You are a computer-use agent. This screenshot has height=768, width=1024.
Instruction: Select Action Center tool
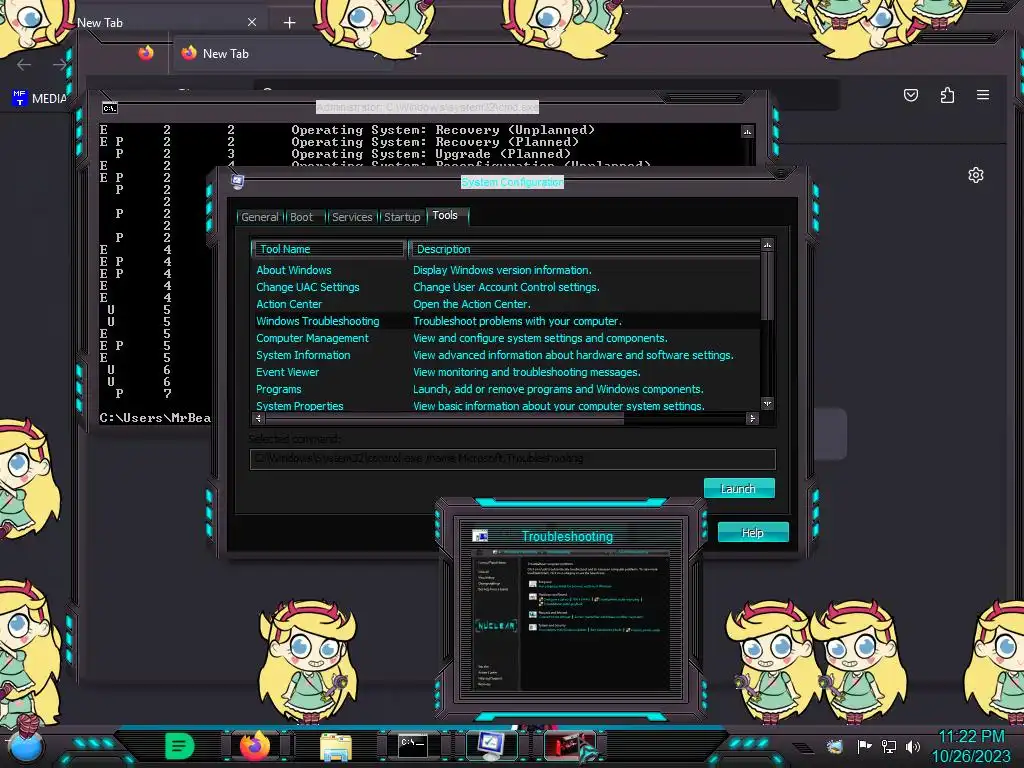click(x=289, y=304)
